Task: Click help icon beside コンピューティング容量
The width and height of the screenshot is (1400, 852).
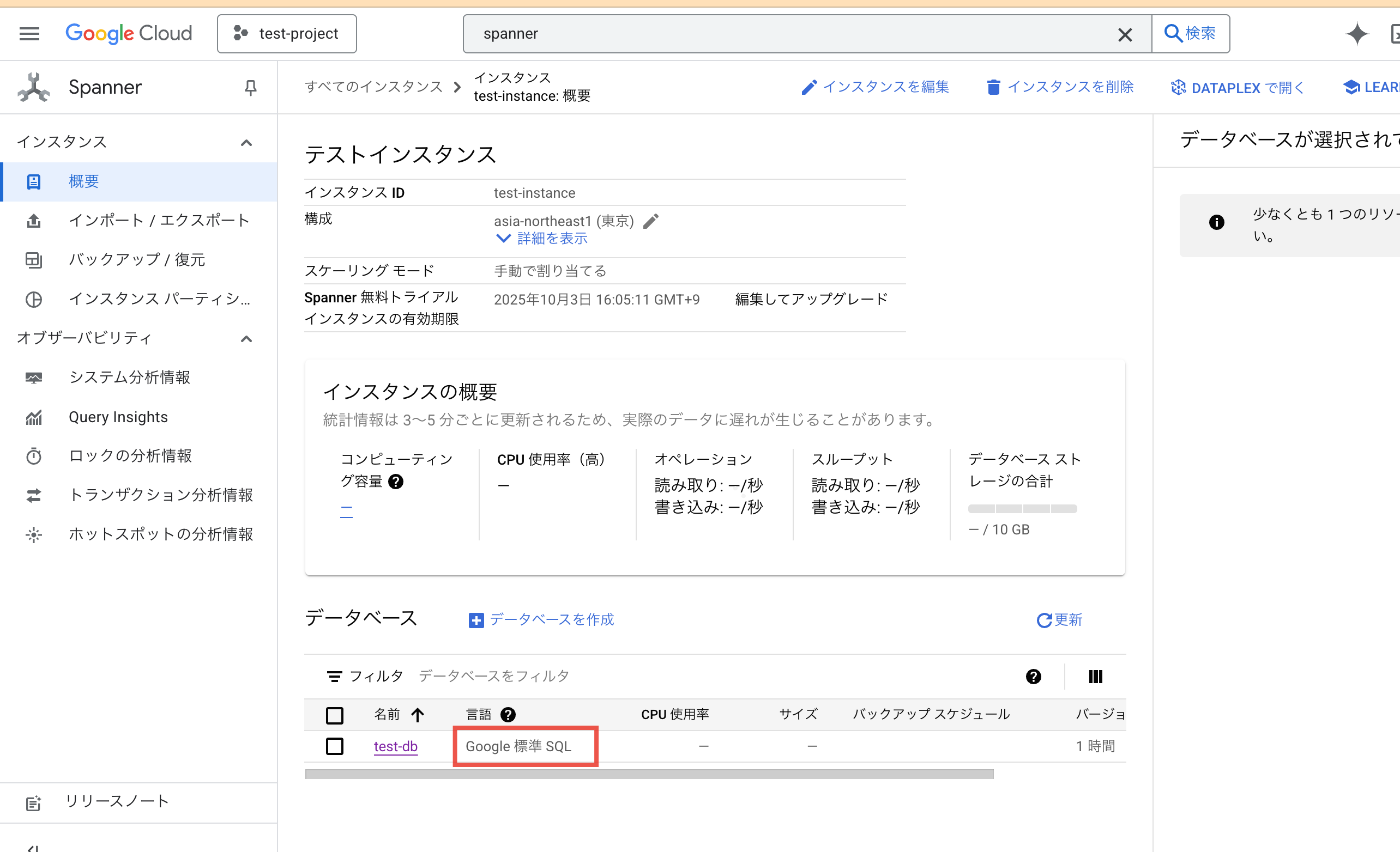Action: tap(395, 482)
